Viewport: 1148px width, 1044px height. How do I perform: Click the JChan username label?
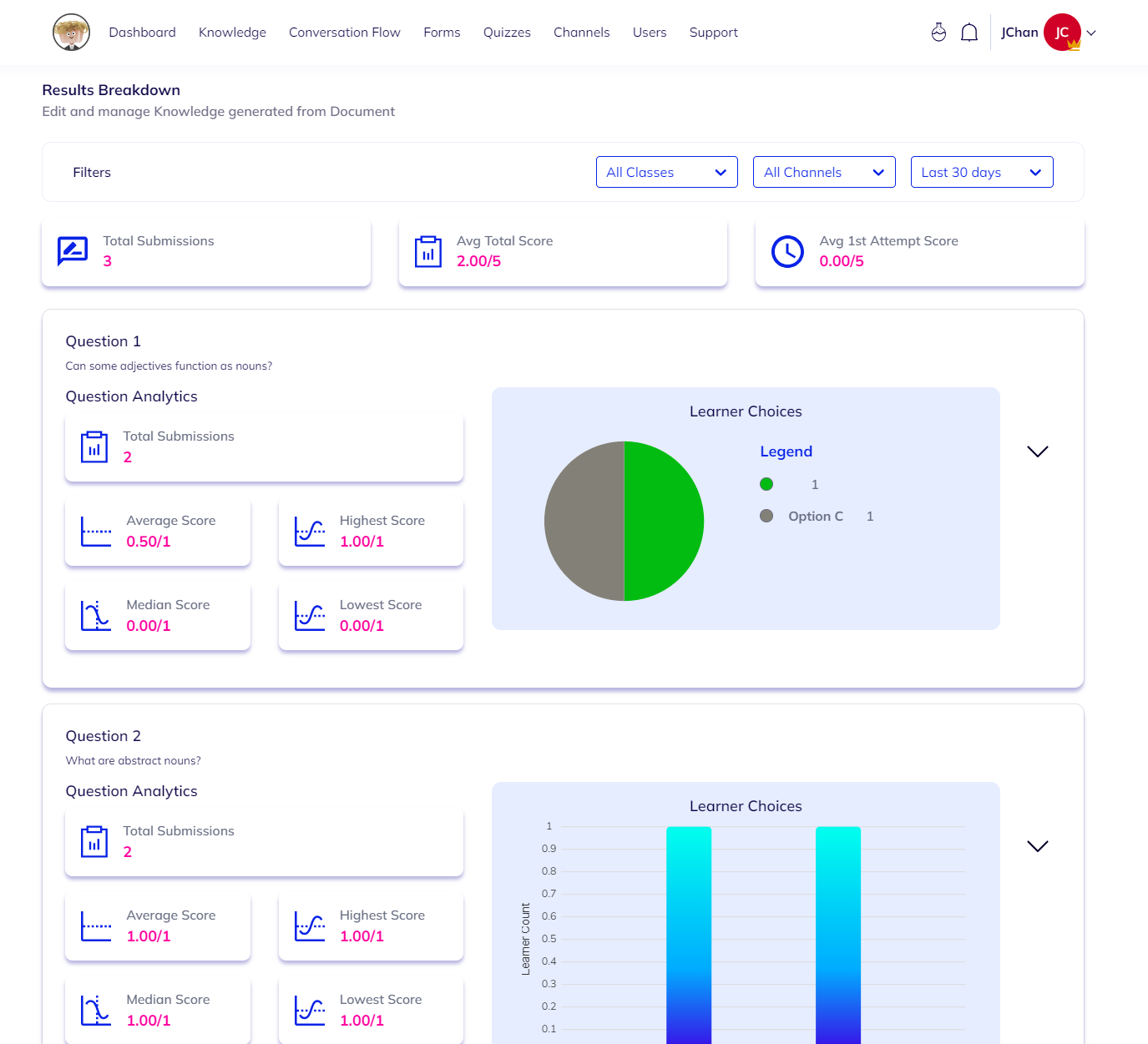1019,33
